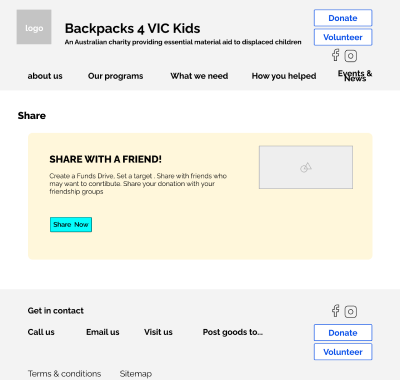Open the about us menu item
The width and height of the screenshot is (400, 380).
point(45,76)
